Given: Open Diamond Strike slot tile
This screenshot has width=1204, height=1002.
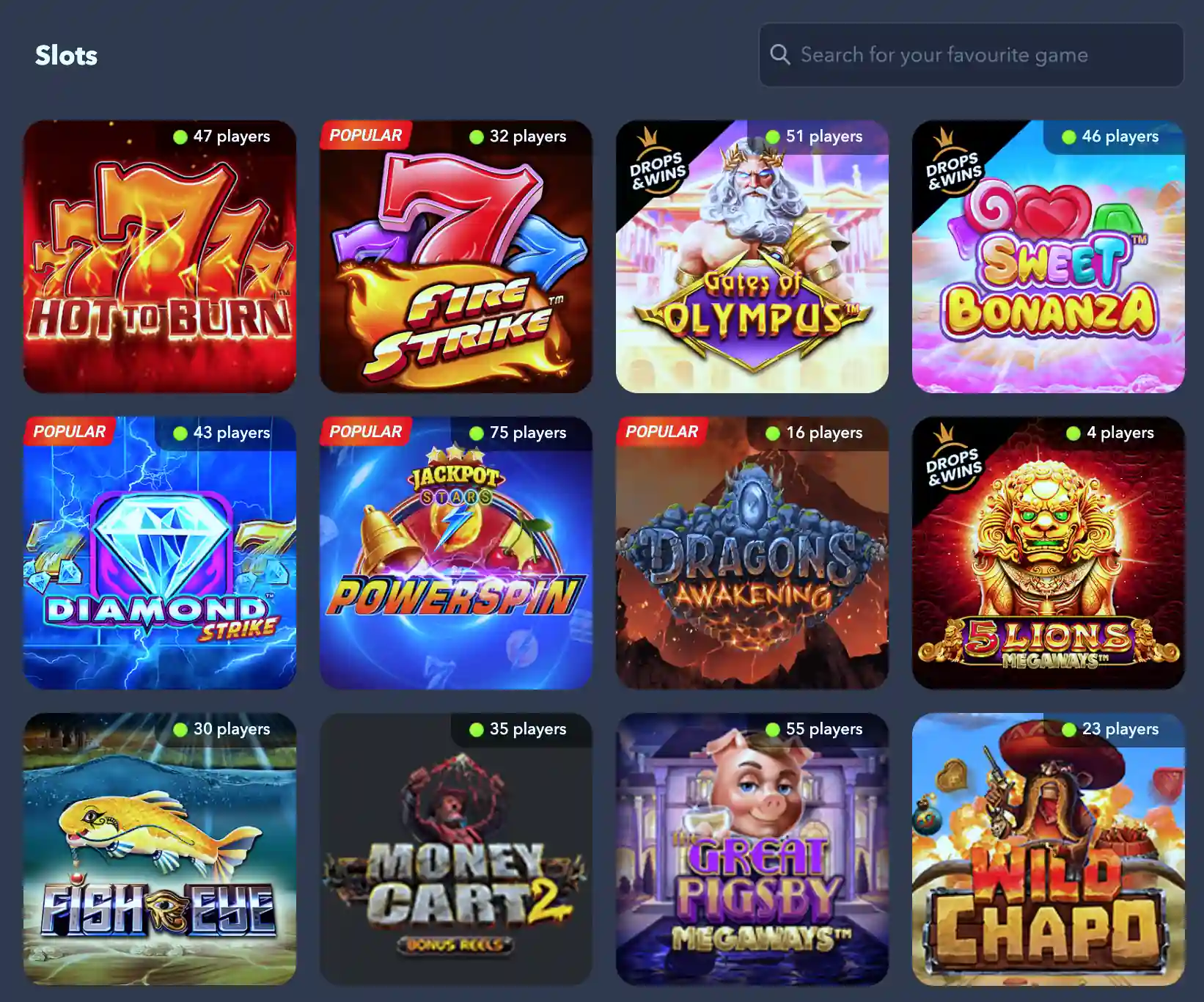Looking at the screenshot, I should (x=160, y=553).
